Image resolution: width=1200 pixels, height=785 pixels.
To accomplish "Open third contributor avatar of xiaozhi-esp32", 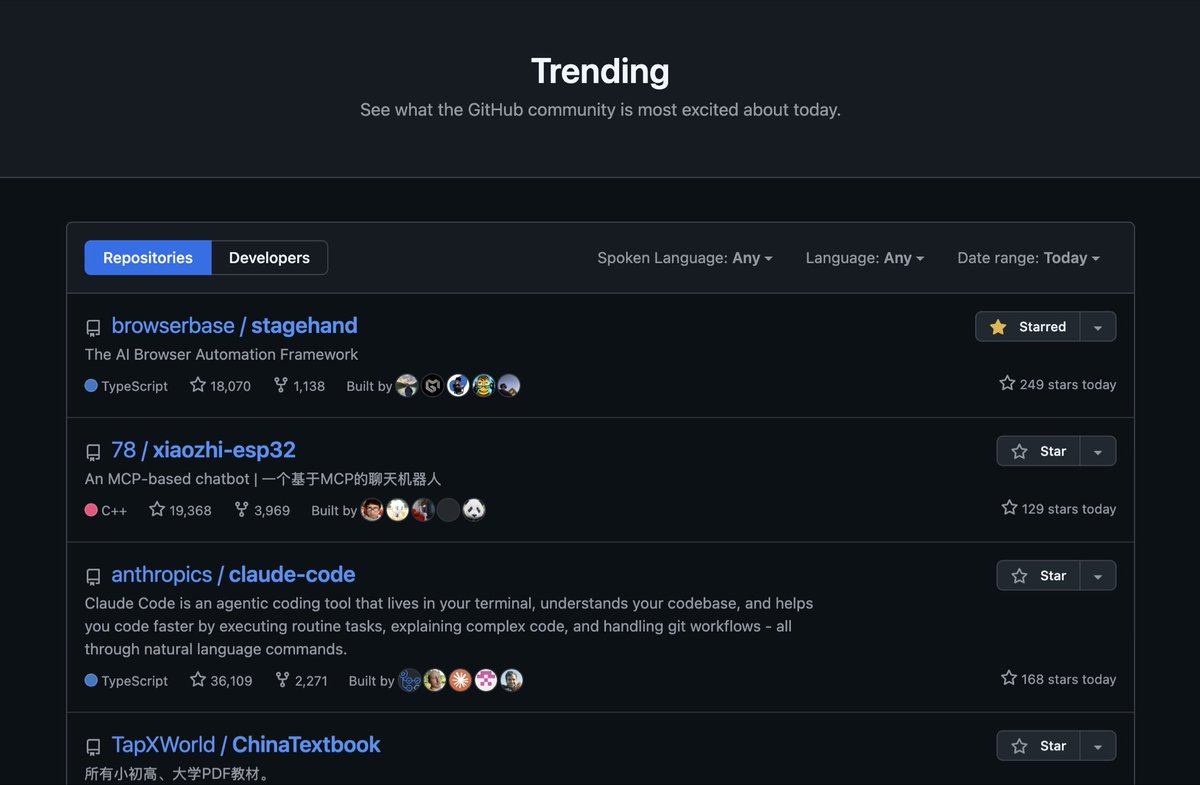I will click(423, 510).
